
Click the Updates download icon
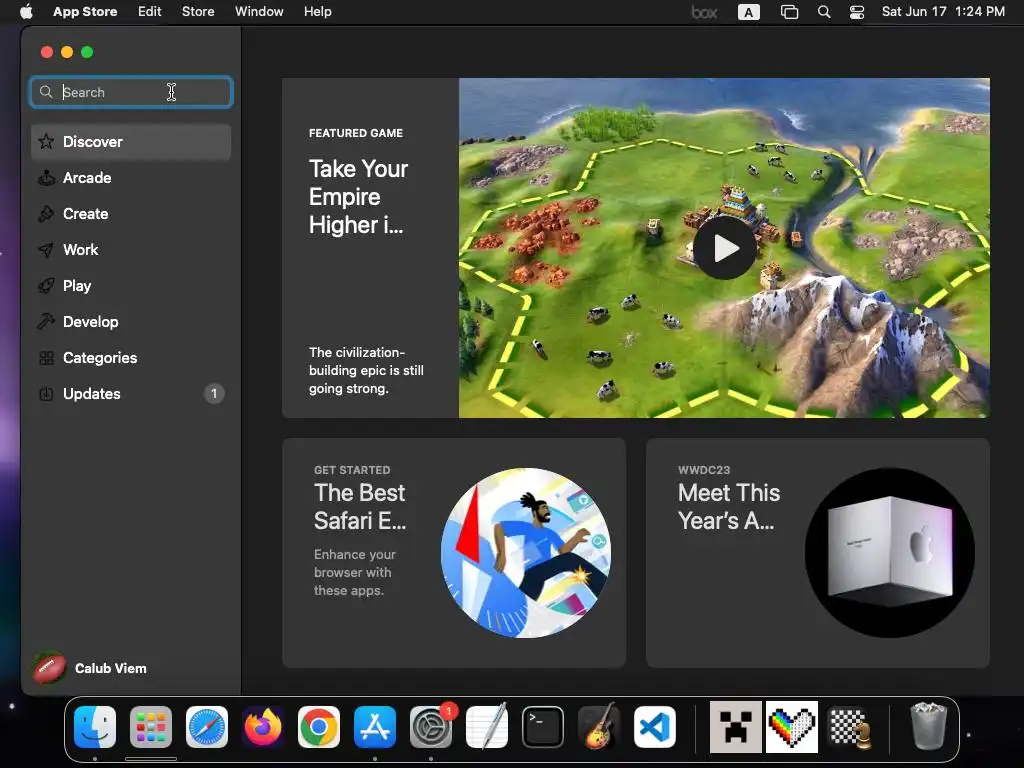pyautogui.click(x=46, y=394)
